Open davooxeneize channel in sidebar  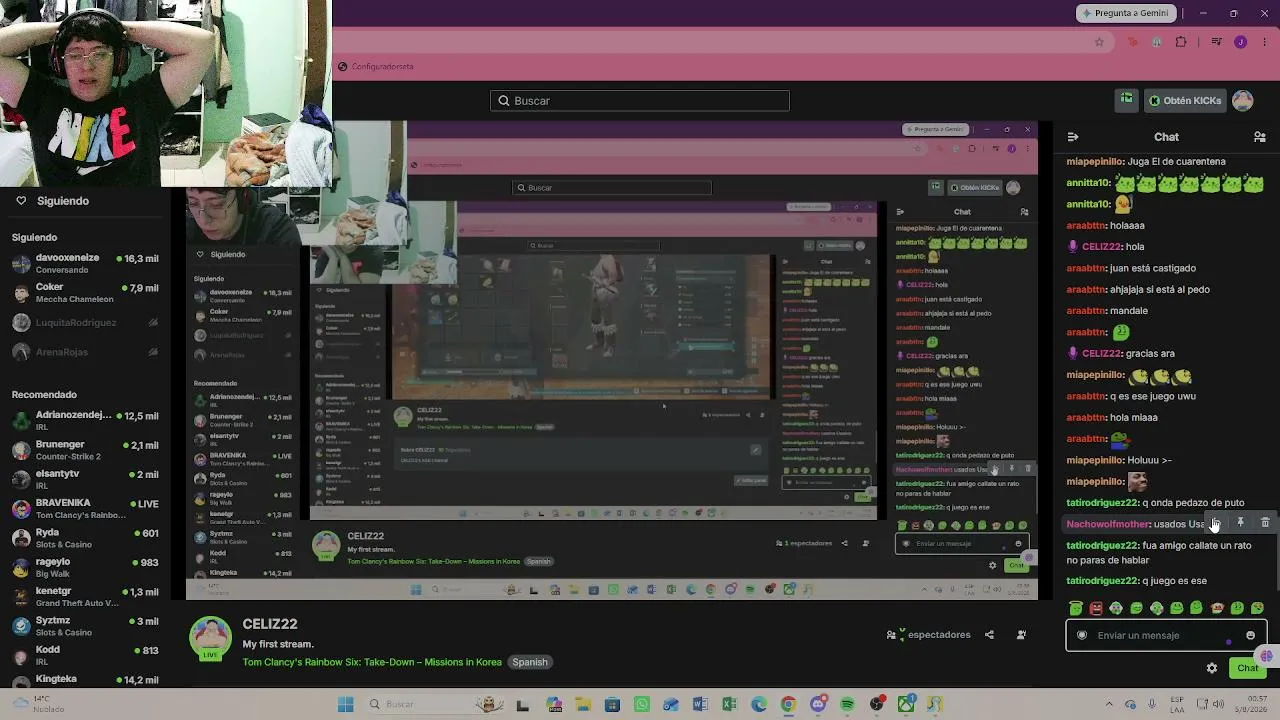[x=85, y=263]
